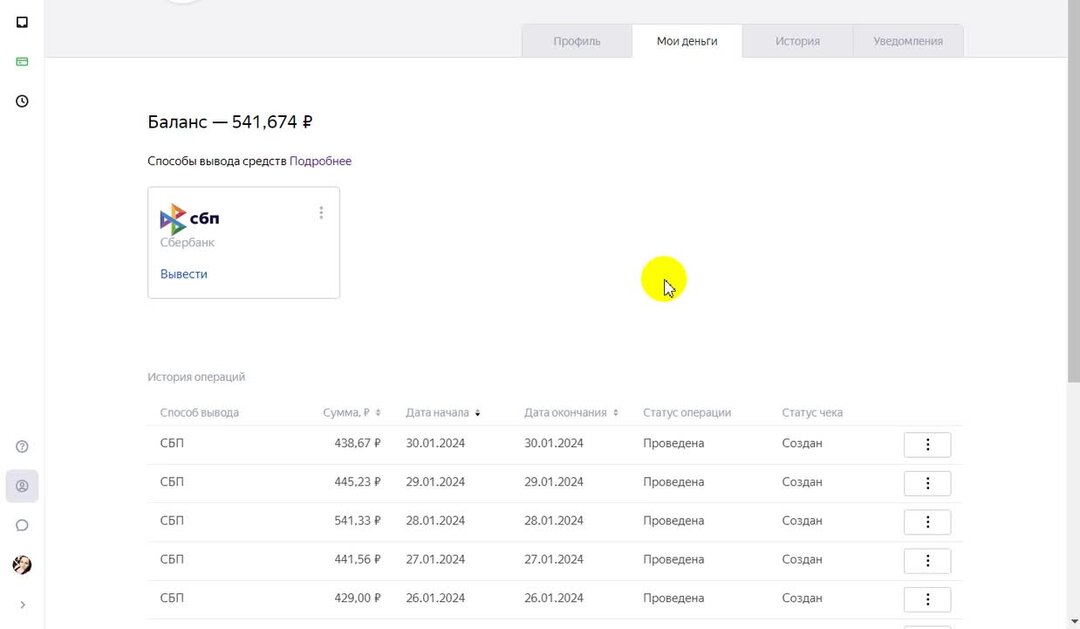Screen dimensions: 1080x629
Task: Click Проведена status in 30.01.2024 row
Action: tap(674, 443)
